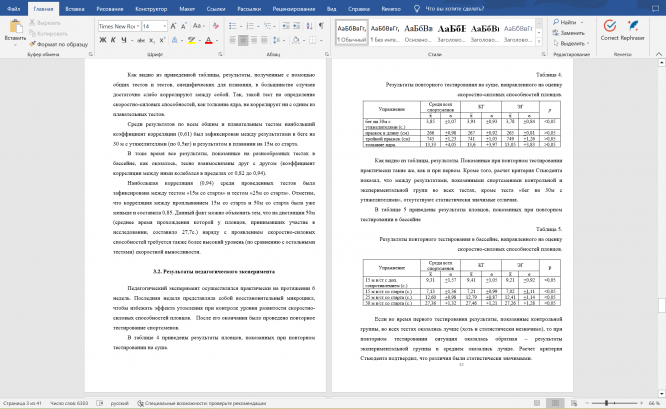Click the Correct checkmark icon
Screen dimensions: 666x409
point(610,26)
